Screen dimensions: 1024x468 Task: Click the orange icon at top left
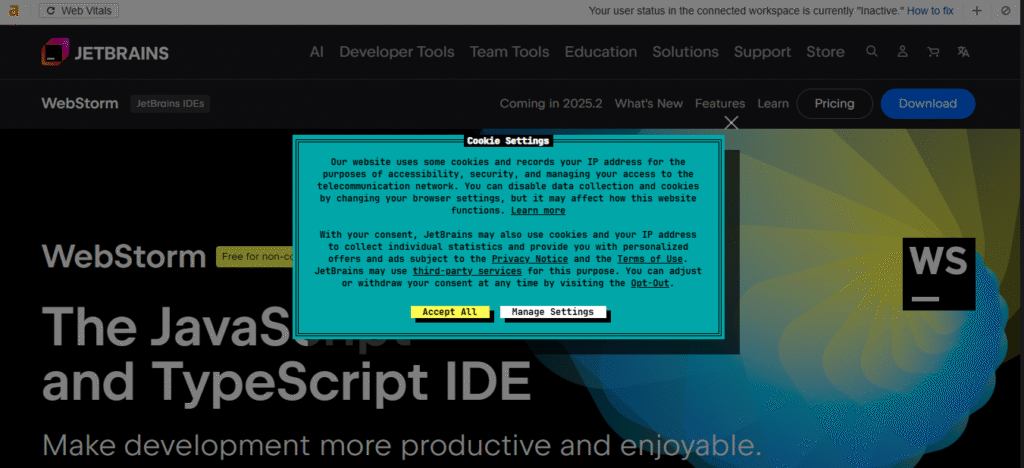pyautogui.click(x=13, y=10)
